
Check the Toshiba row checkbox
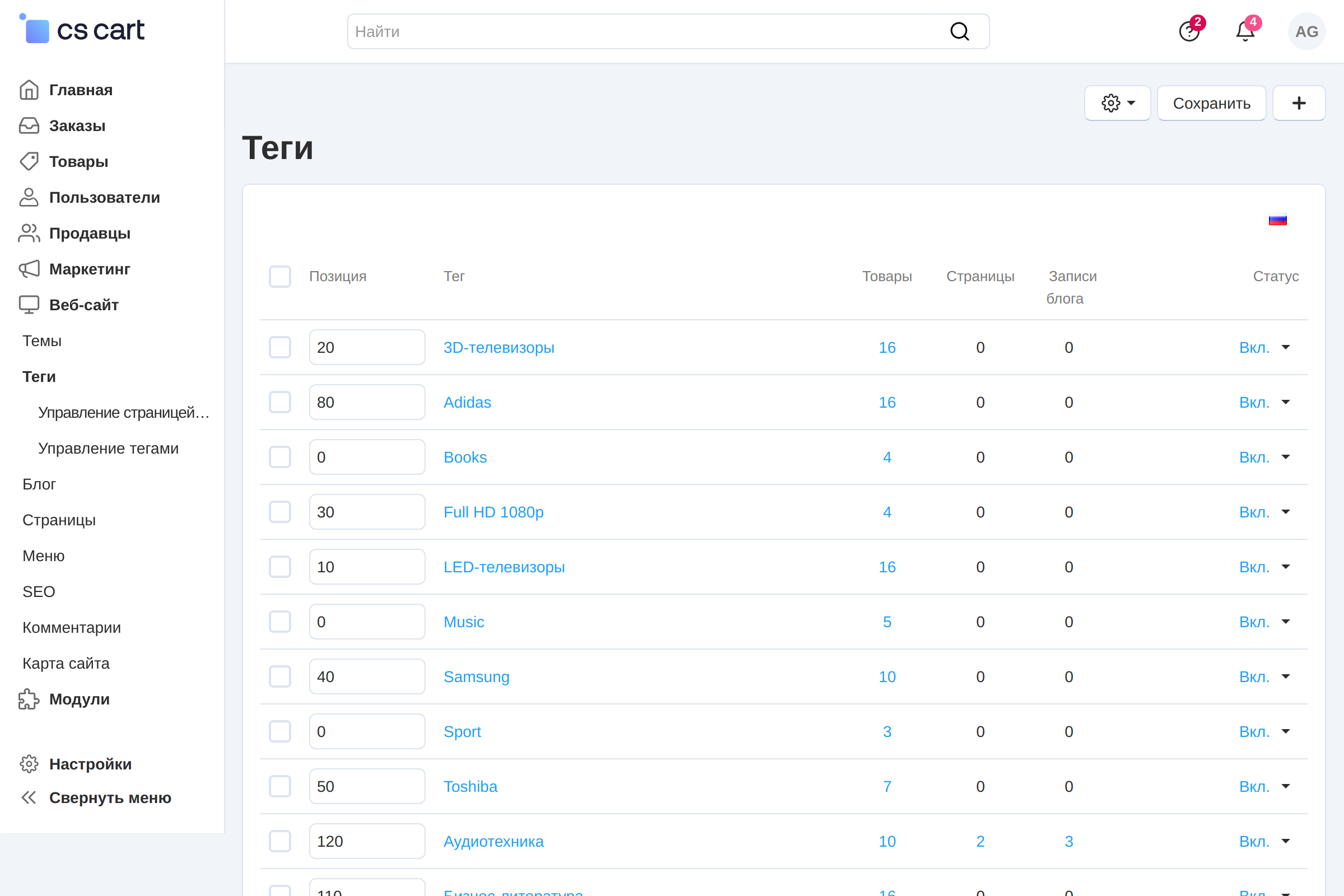click(280, 786)
